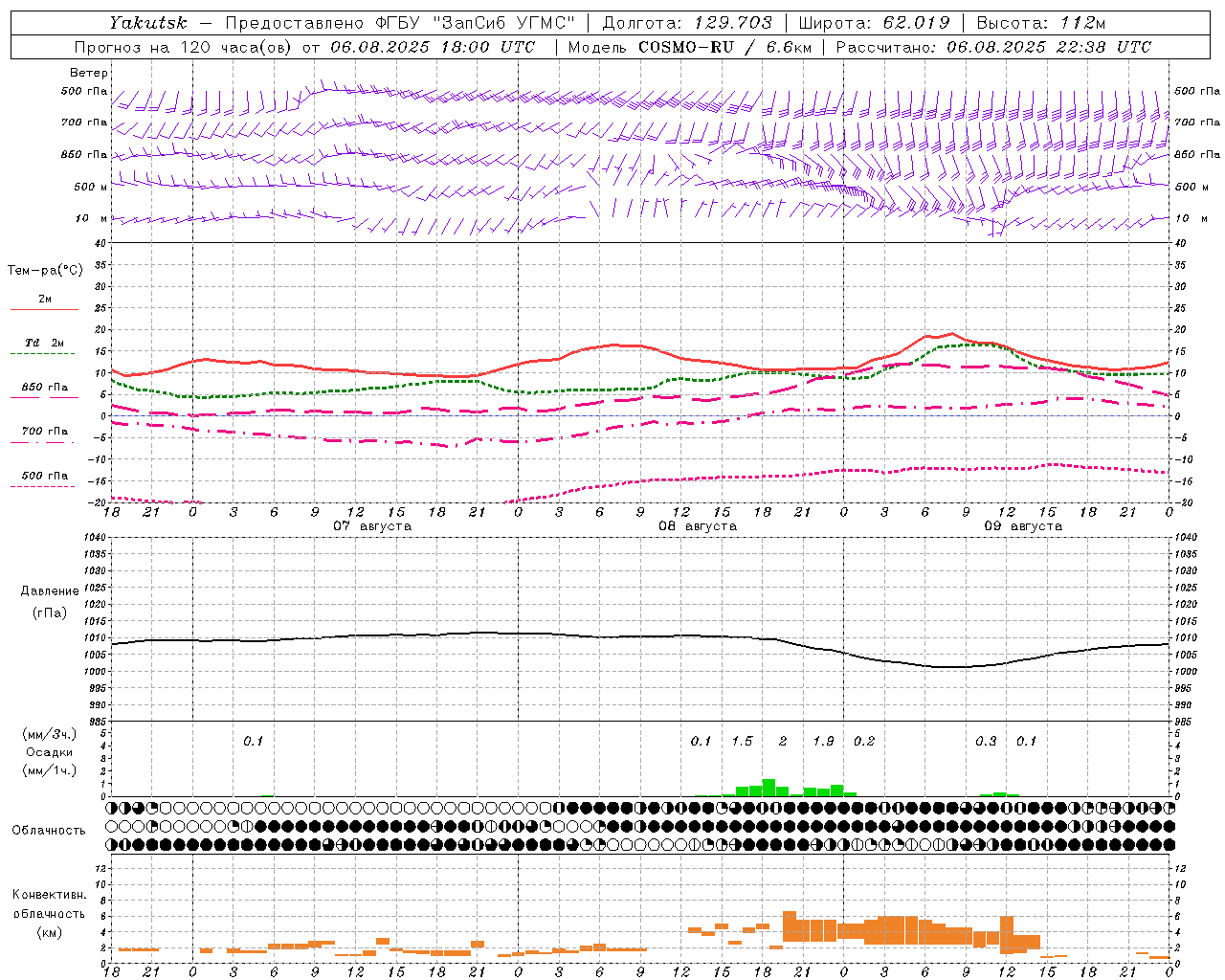Click the Yakutsk station title
Viewport: 1225px width, 980px height.
[148, 23]
